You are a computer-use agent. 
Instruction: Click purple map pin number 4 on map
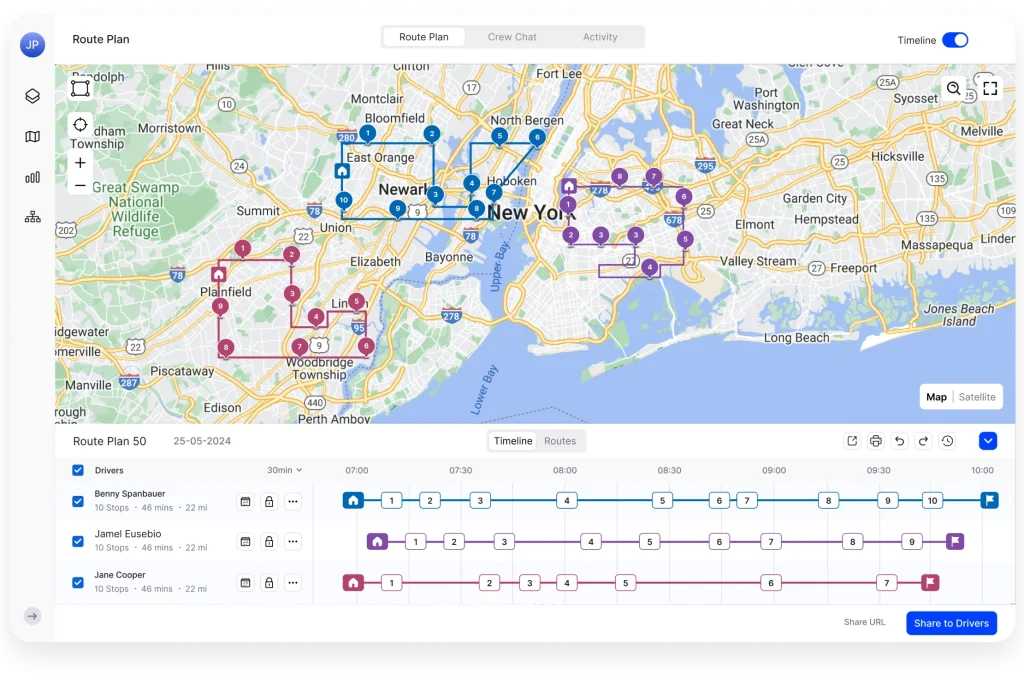[650, 267]
